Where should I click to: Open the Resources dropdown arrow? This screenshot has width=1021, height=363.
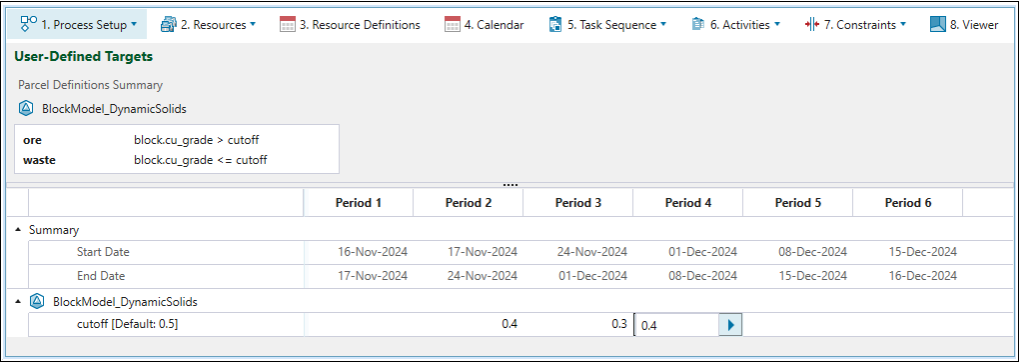(253, 25)
